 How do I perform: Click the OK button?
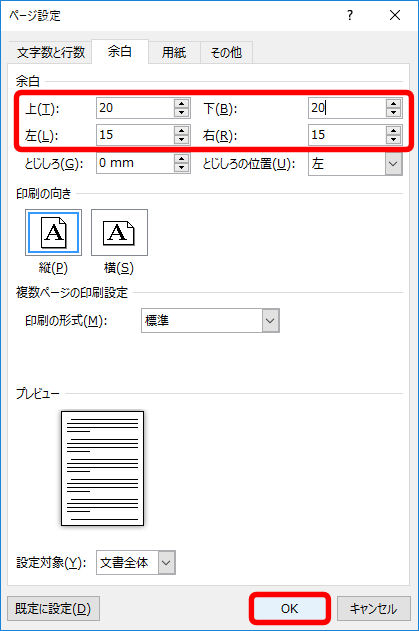[x=289, y=608]
